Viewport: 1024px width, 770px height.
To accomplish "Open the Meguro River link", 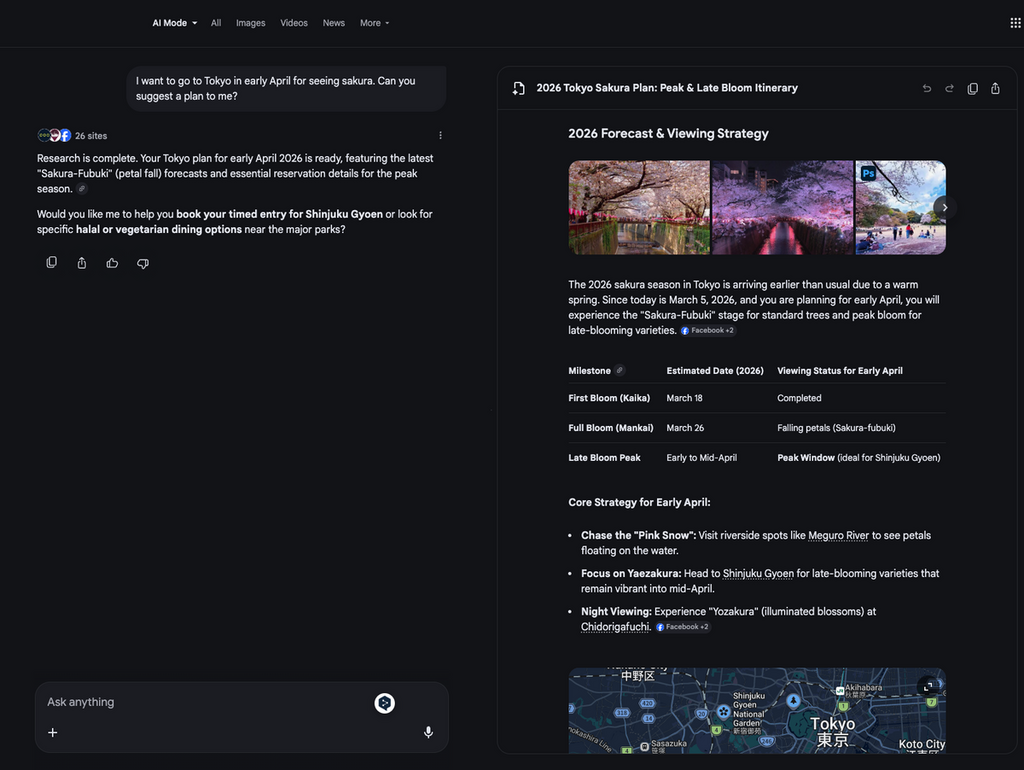I will point(838,535).
